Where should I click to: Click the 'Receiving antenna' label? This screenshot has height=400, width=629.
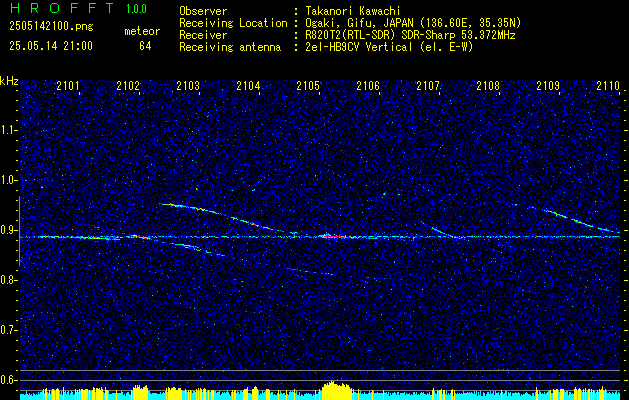pyautogui.click(x=230, y=47)
